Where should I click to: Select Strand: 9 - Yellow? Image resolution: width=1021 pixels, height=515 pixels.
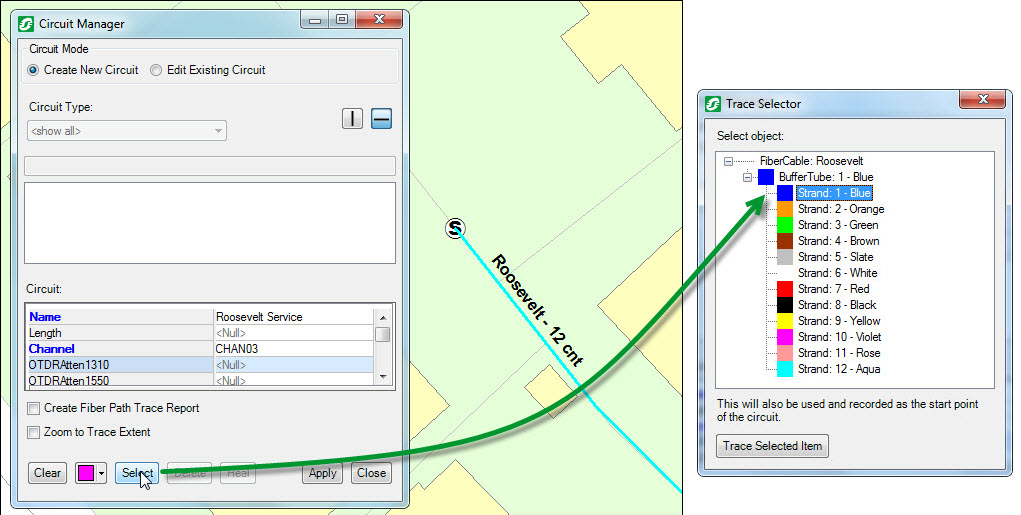pyautogui.click(x=839, y=320)
